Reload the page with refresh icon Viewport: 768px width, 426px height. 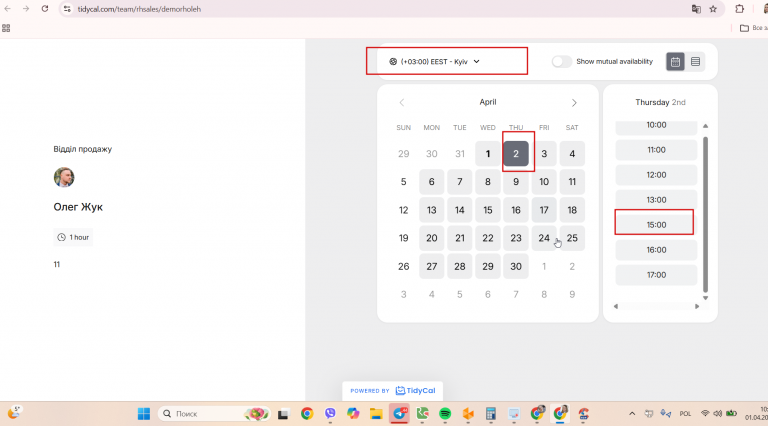click(x=45, y=9)
